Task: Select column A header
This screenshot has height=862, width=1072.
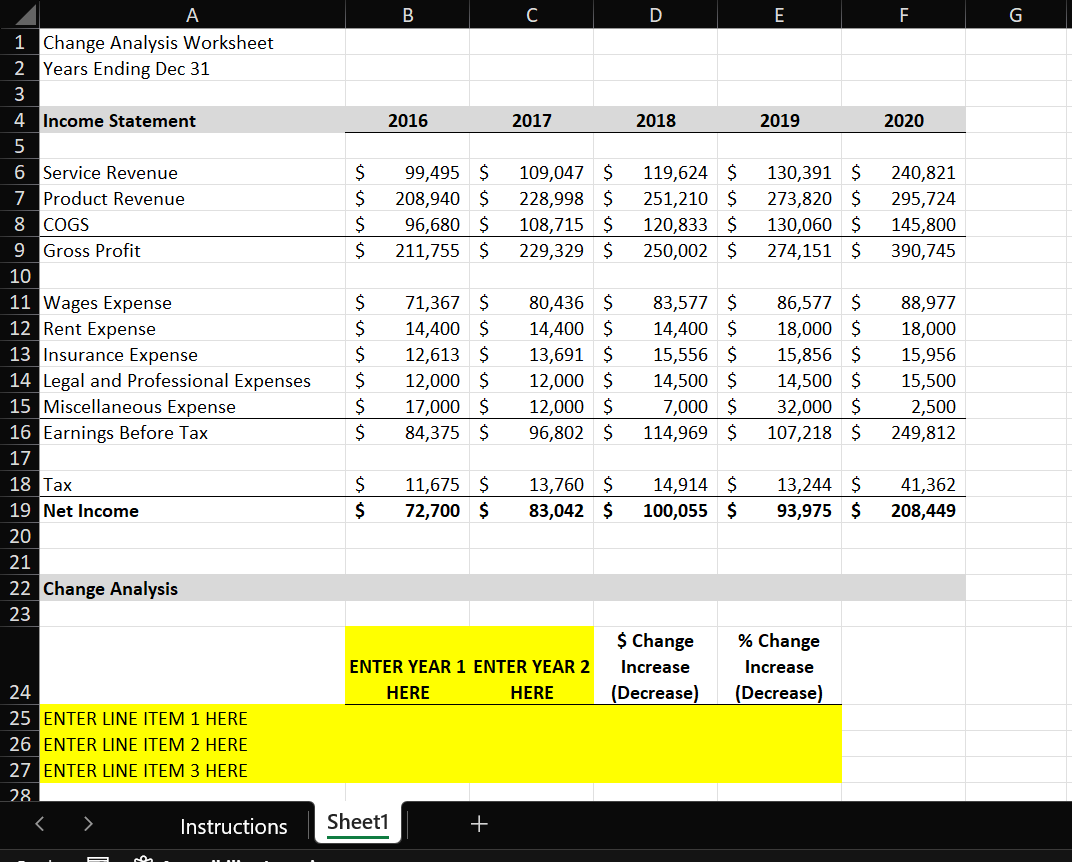Action: [x=192, y=14]
